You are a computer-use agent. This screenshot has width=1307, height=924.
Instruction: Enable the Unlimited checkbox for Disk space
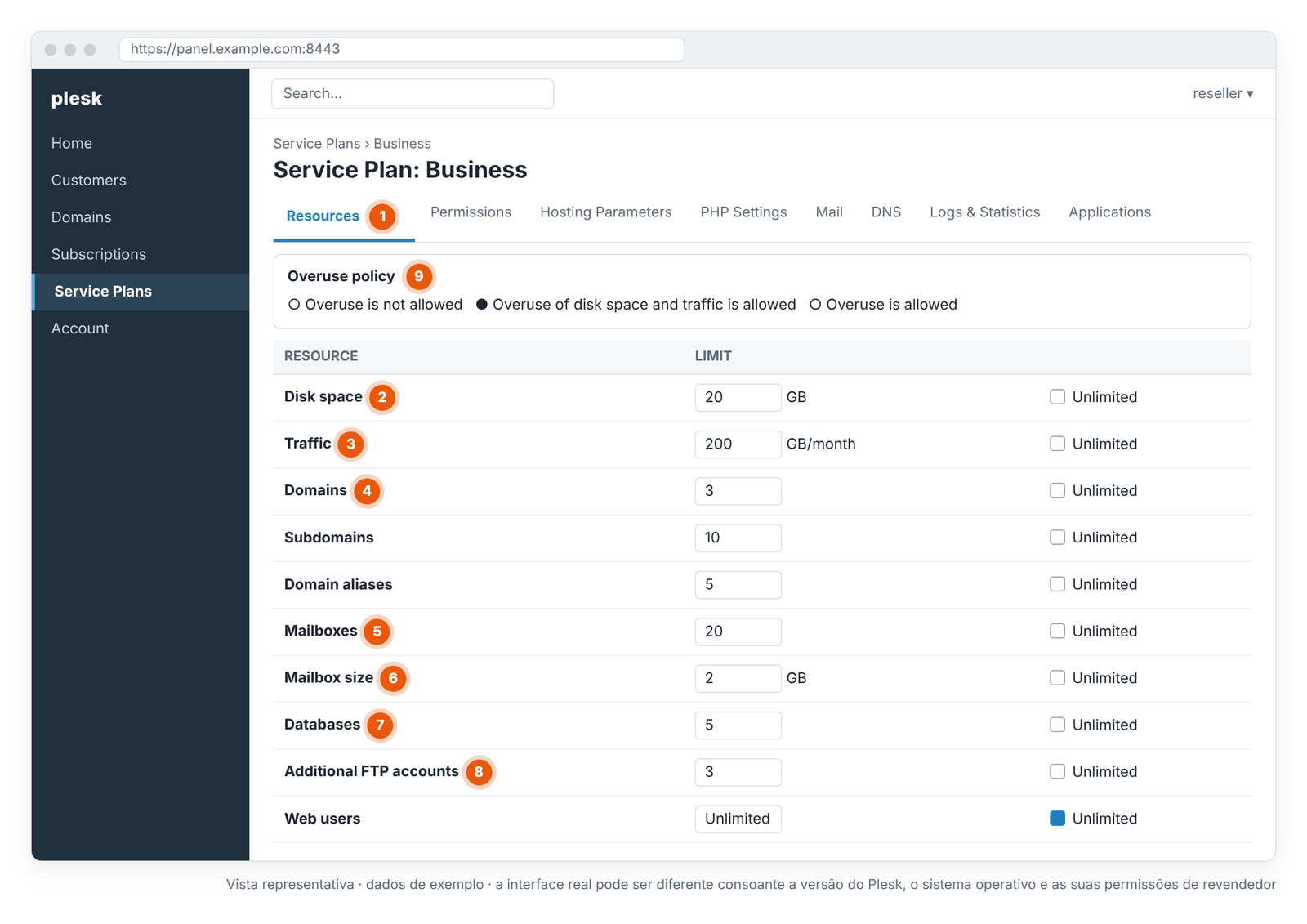coord(1057,397)
